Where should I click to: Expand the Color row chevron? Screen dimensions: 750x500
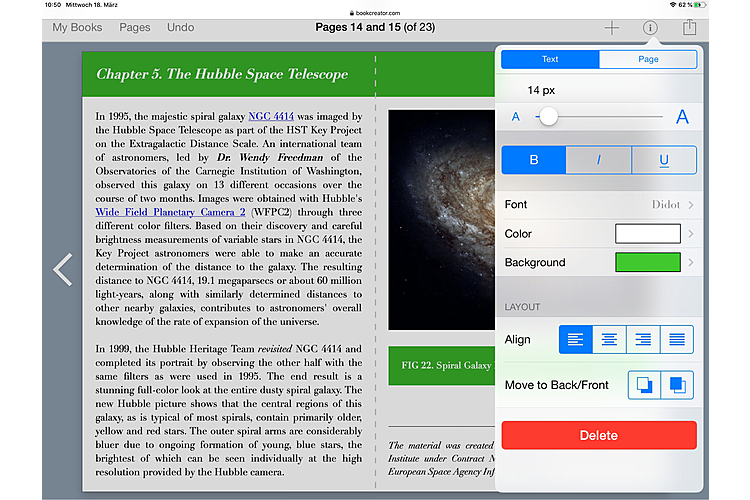tap(691, 234)
